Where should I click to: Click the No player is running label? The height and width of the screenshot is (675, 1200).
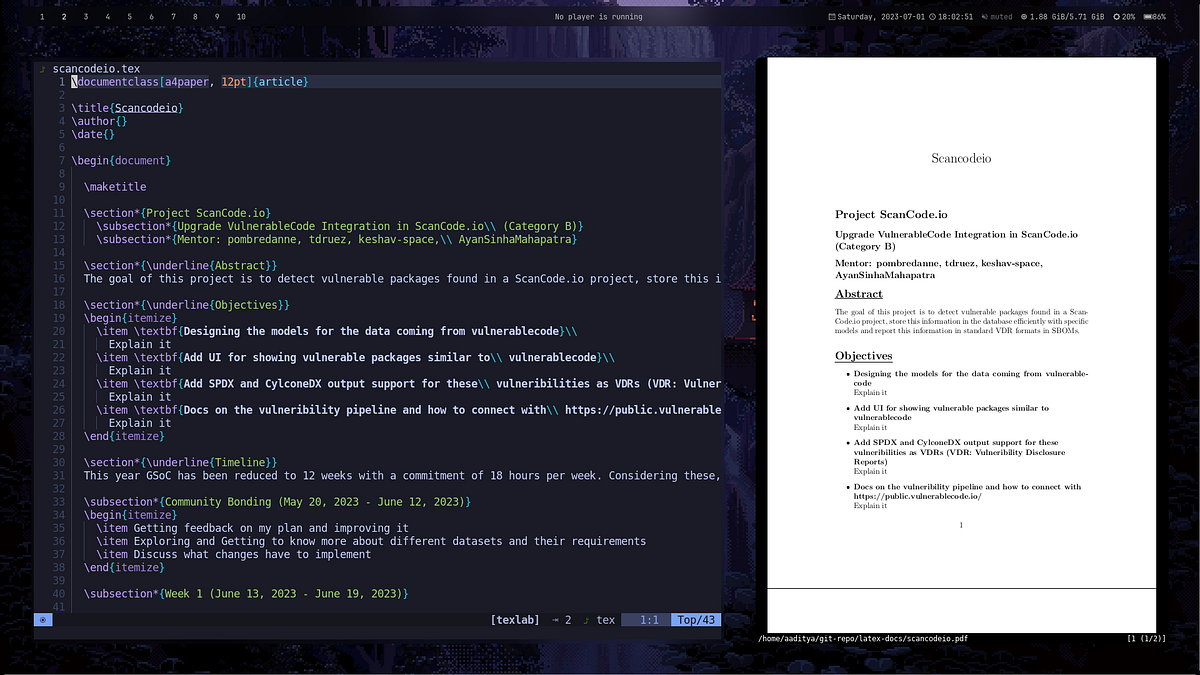coord(598,17)
